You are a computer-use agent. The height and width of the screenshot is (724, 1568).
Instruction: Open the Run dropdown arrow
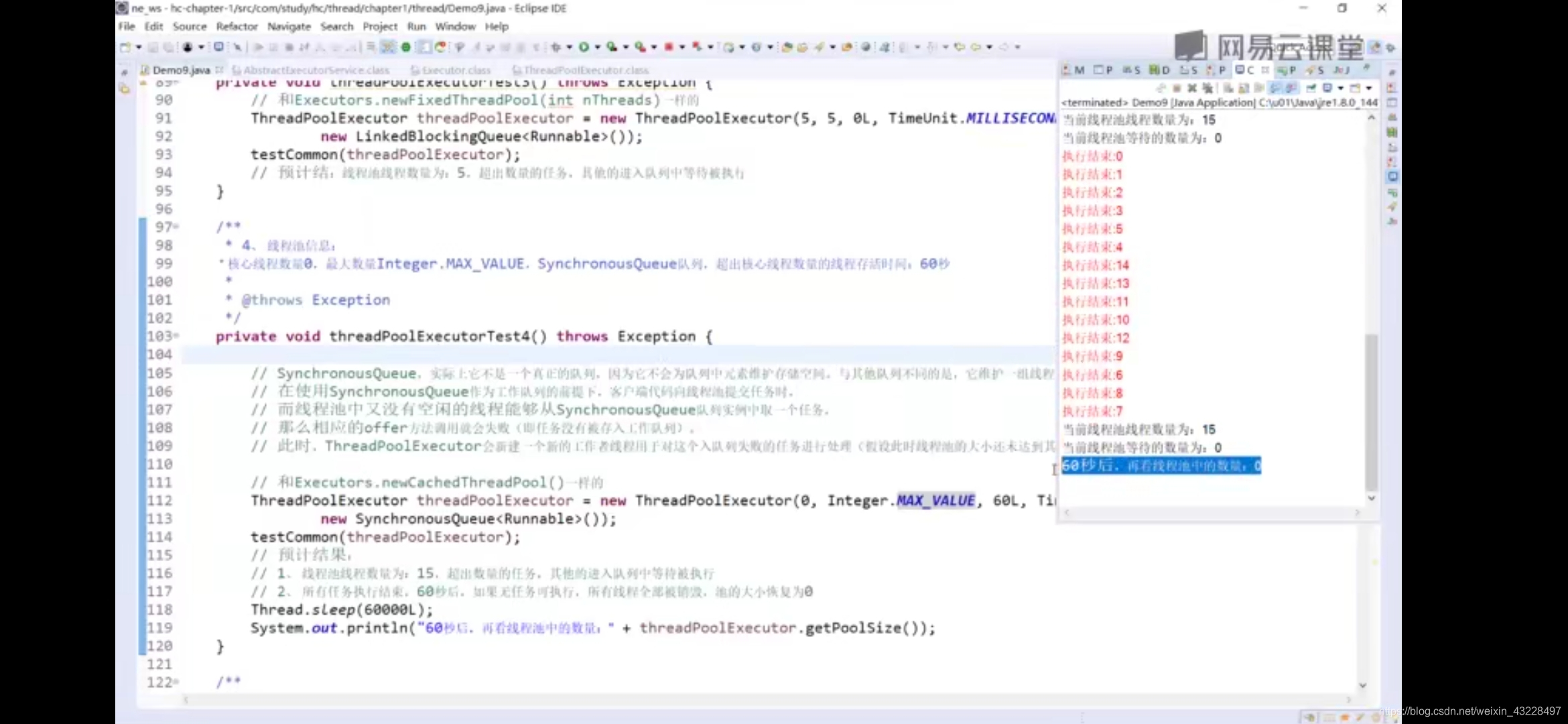[597, 47]
